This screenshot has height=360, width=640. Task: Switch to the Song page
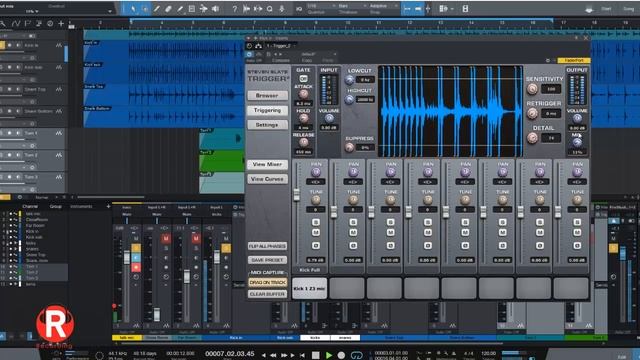(629, 9)
